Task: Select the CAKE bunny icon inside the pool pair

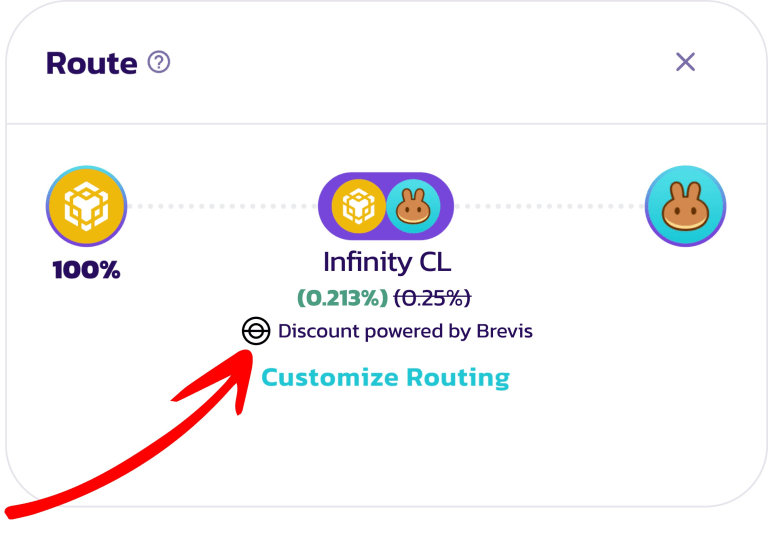Action: coord(412,207)
